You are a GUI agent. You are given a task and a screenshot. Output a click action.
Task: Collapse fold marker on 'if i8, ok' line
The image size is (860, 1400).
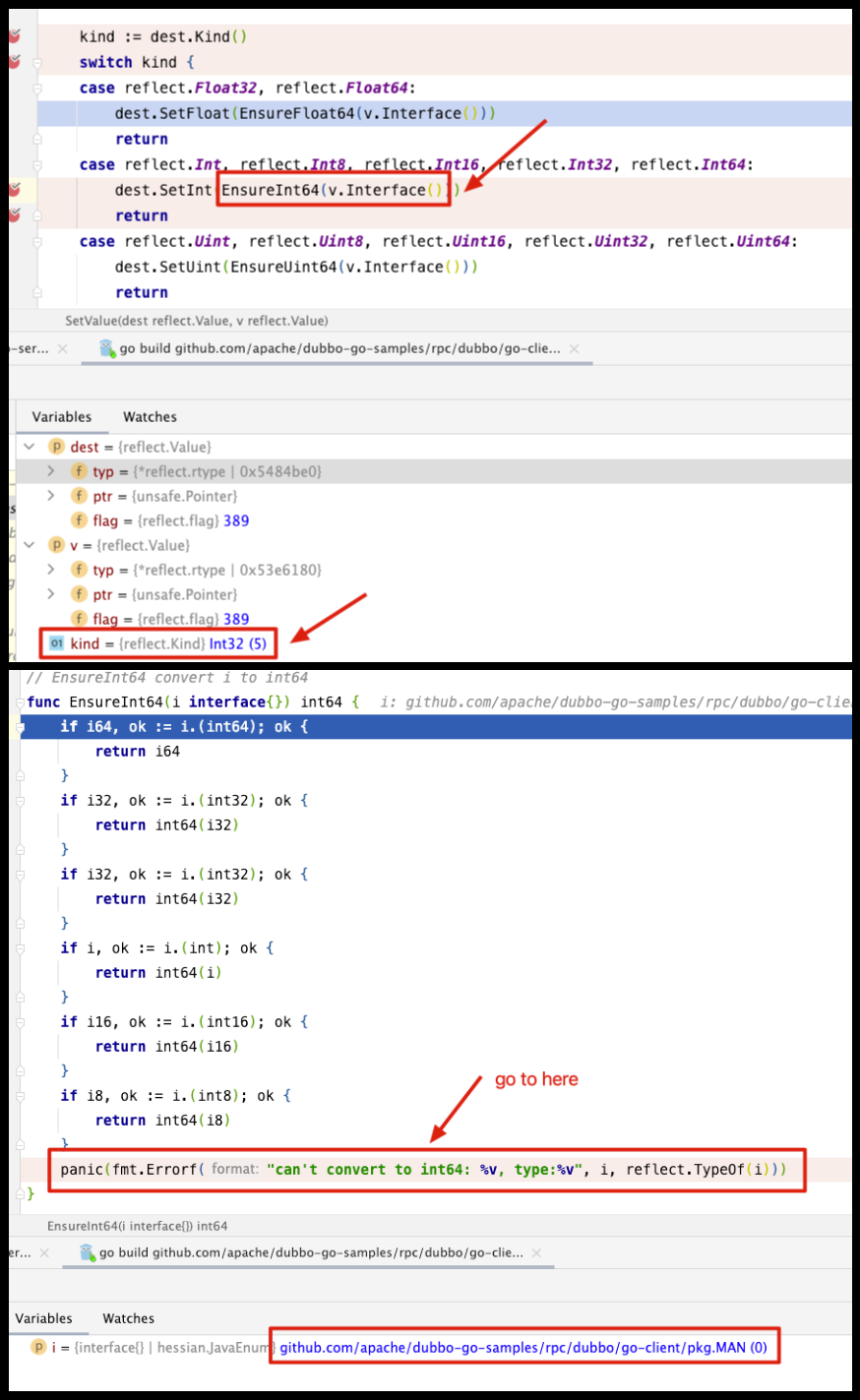[x=19, y=1095]
